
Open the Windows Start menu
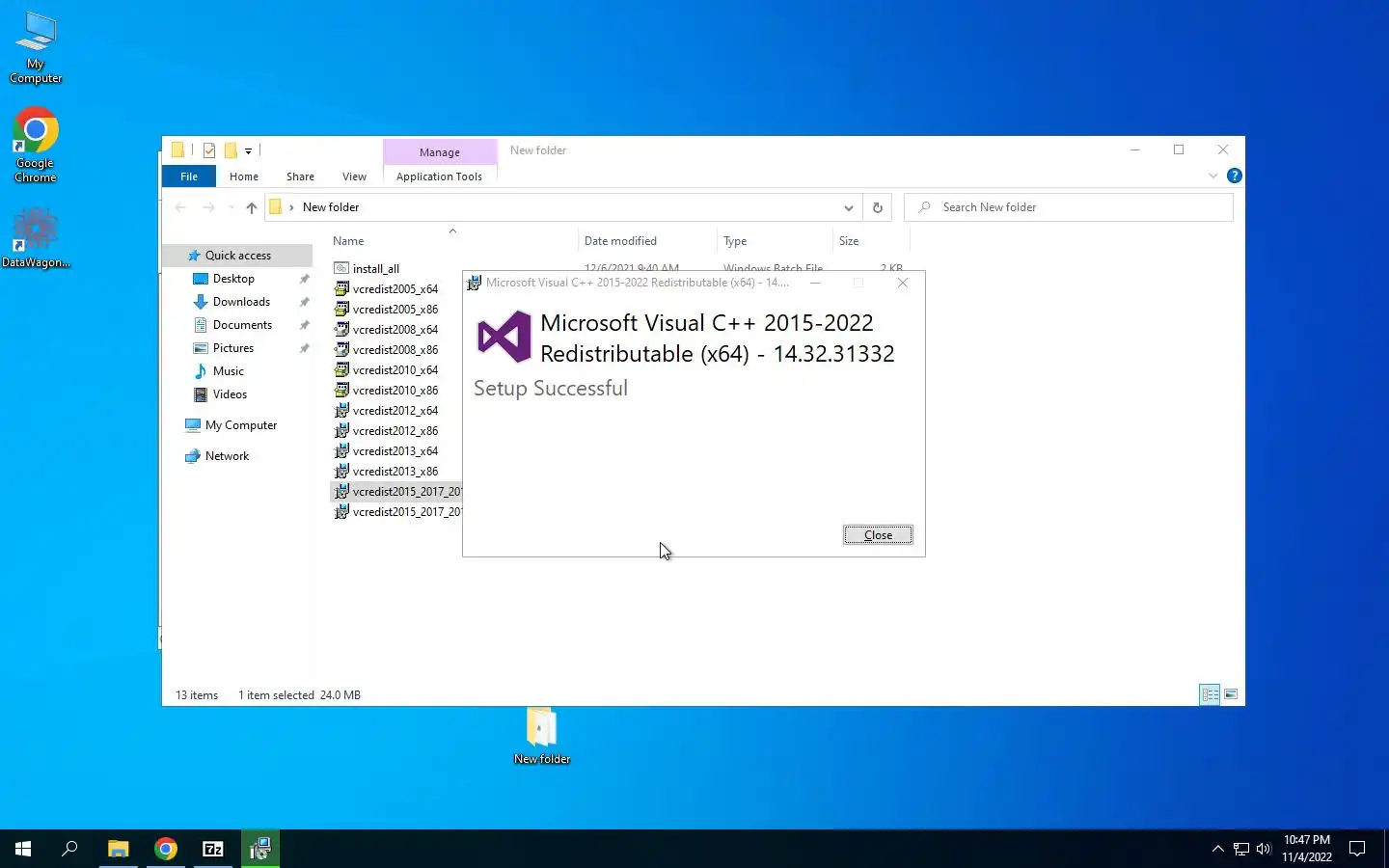pyautogui.click(x=23, y=849)
